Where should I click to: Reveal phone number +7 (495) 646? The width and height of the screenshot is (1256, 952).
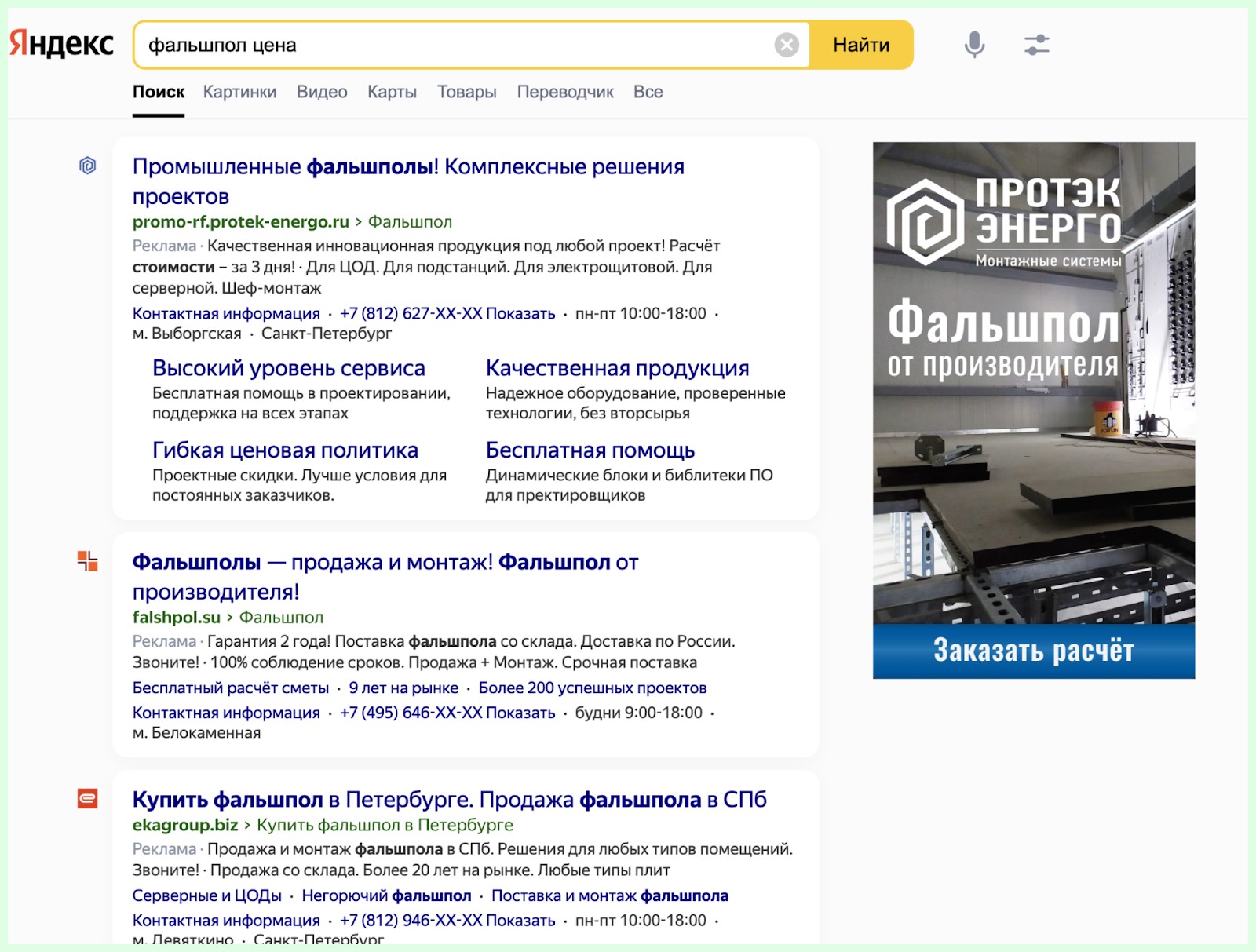coord(520,713)
